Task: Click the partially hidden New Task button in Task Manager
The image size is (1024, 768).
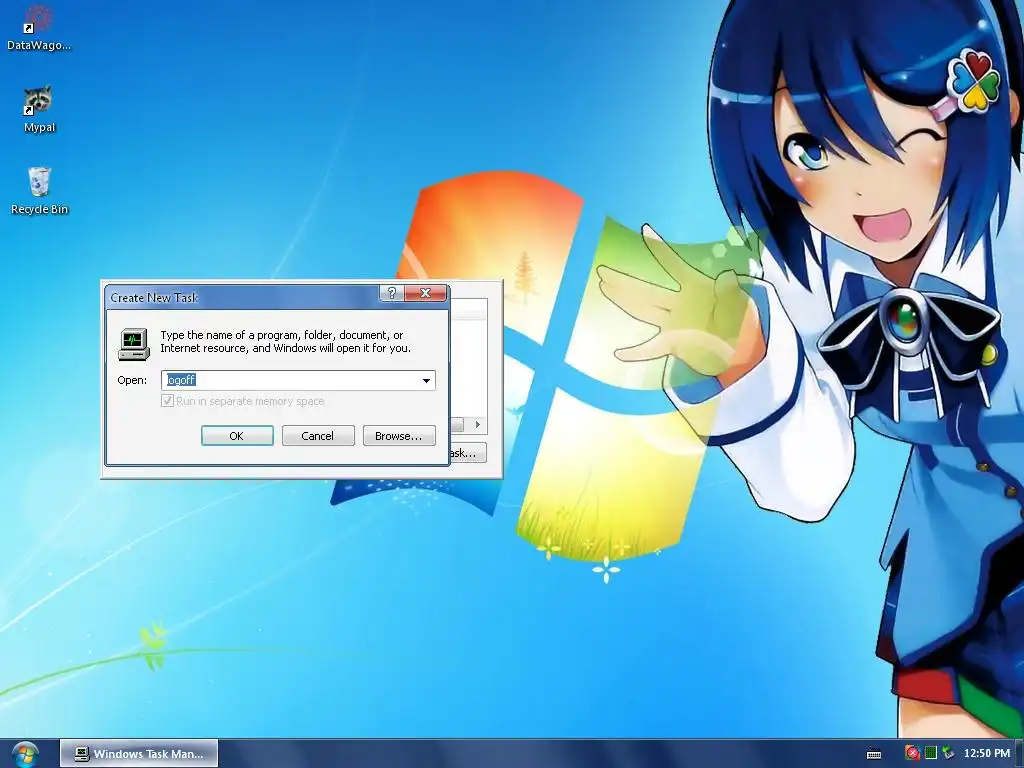Action: coord(468,453)
